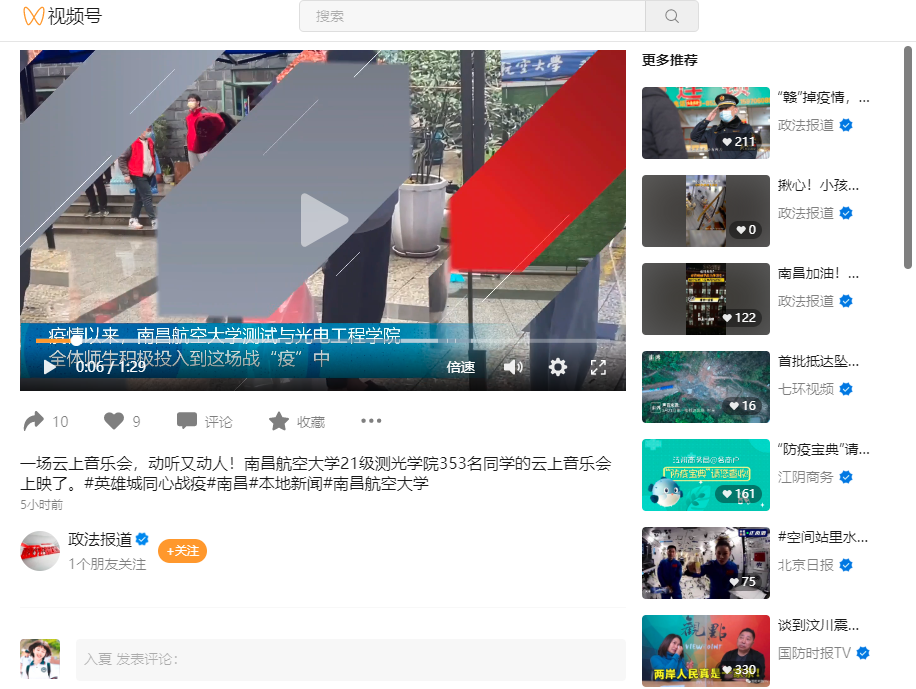Screen dimensions: 916x689
Task: Add video to favorites star
Action: pos(279,421)
